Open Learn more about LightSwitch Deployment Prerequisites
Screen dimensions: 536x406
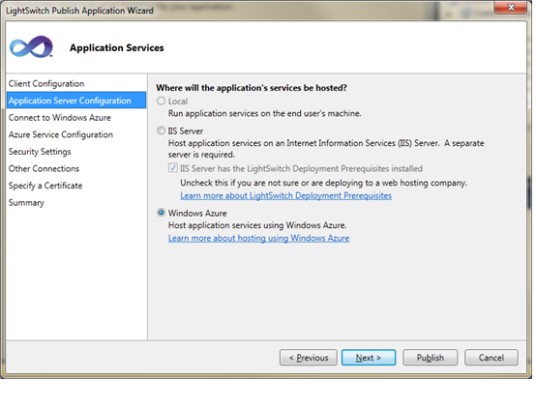[286, 196]
